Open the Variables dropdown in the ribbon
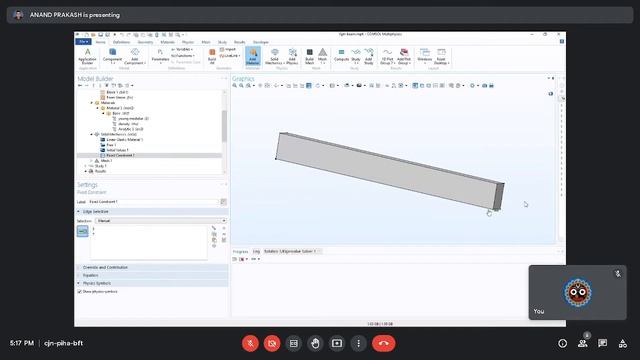 (182, 49)
